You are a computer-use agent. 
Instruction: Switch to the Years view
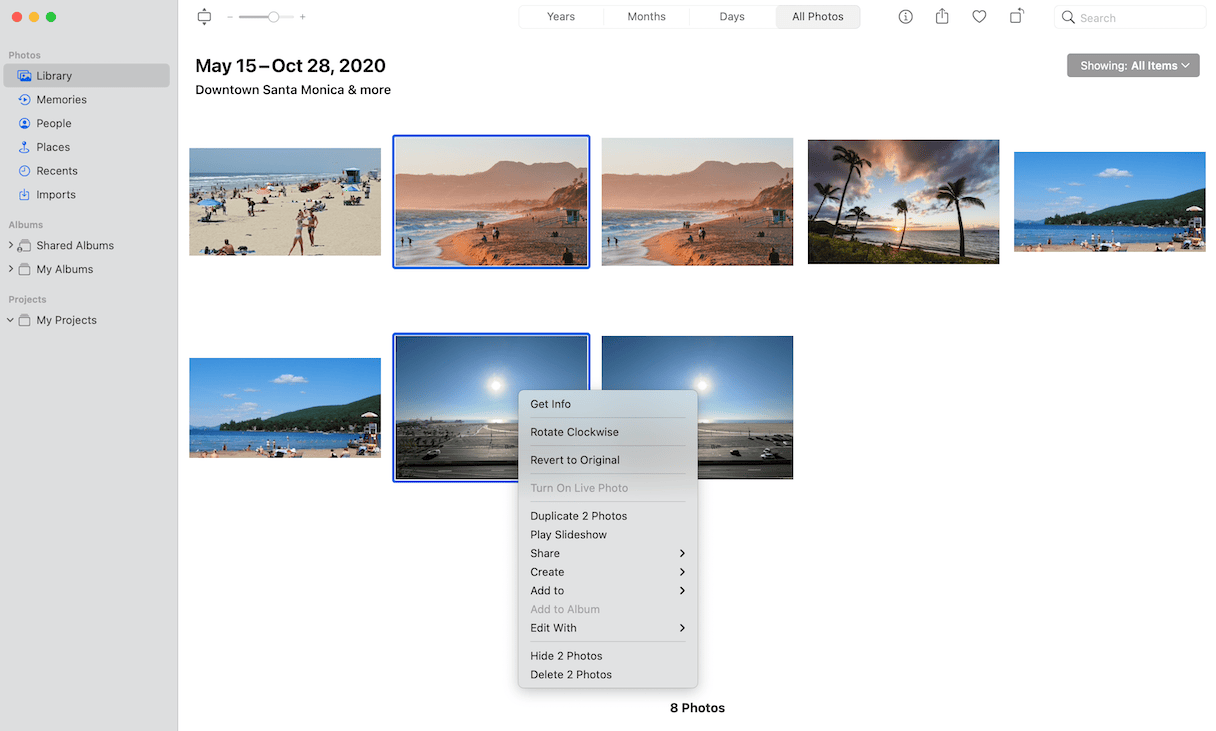pyautogui.click(x=561, y=16)
